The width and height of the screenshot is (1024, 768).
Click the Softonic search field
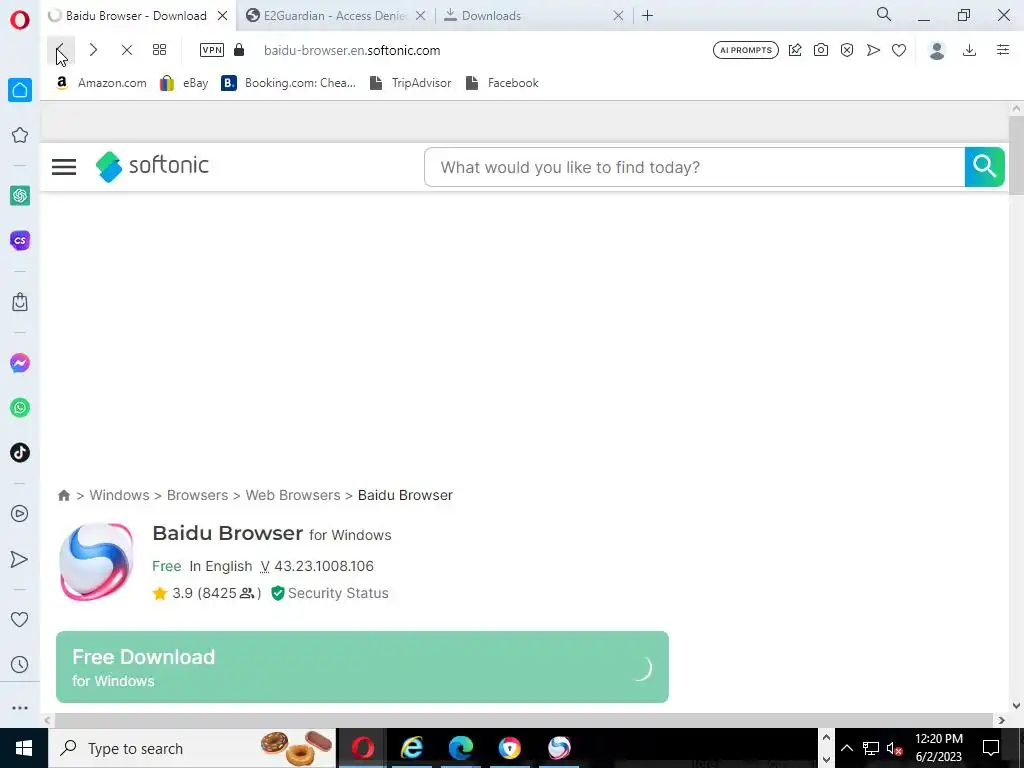click(694, 167)
